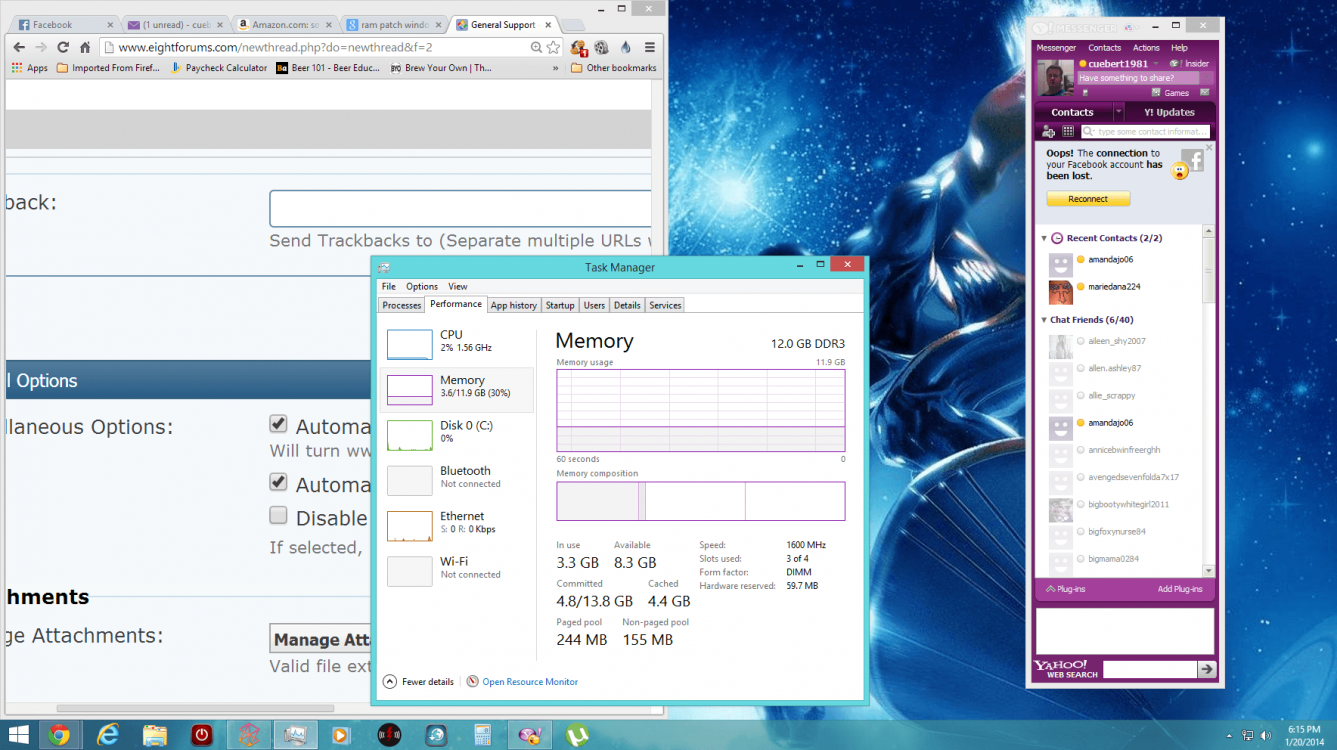Switch to the Y! Updates tab

1170,112
